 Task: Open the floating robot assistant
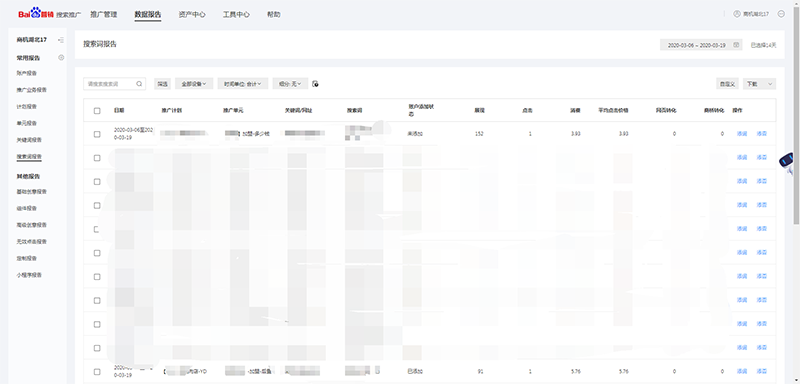tap(787, 162)
